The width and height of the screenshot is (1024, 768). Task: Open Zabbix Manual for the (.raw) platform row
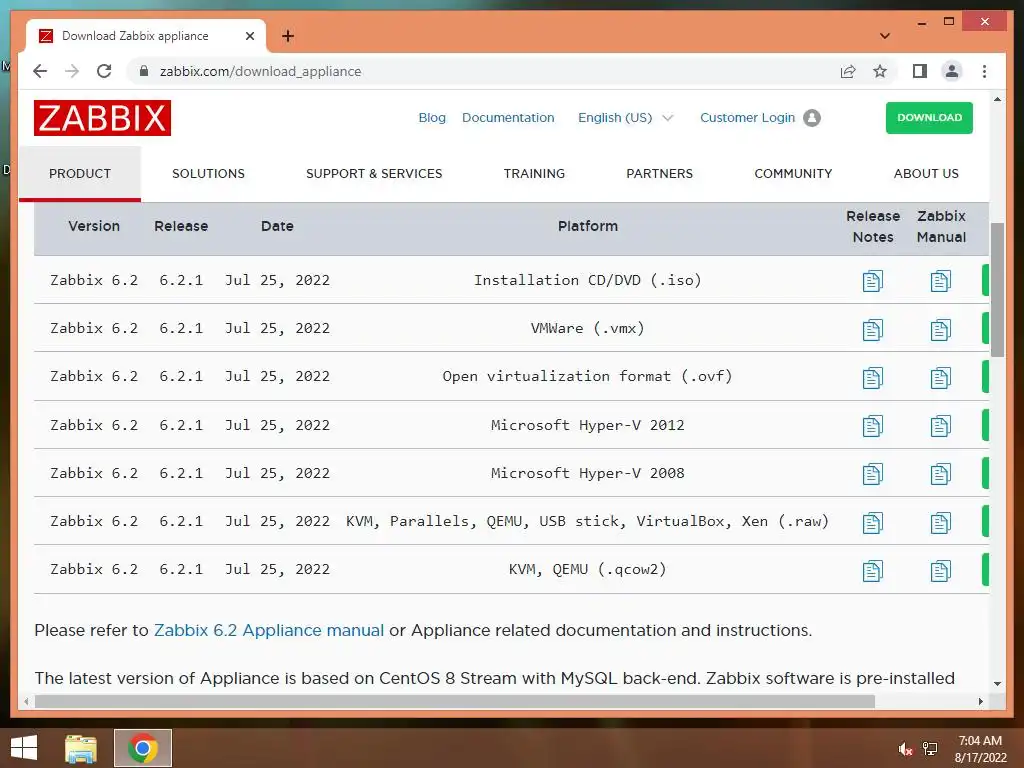[x=940, y=522]
